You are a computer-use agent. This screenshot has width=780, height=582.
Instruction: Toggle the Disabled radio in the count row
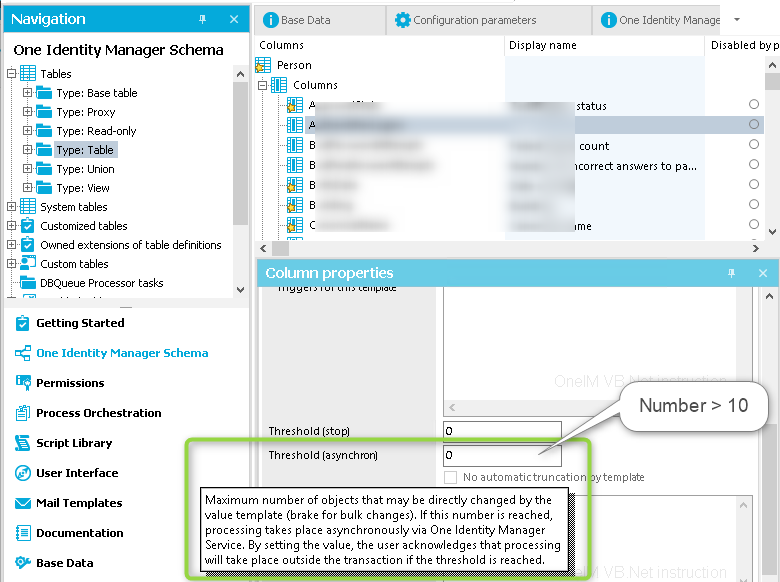pyautogui.click(x=754, y=144)
